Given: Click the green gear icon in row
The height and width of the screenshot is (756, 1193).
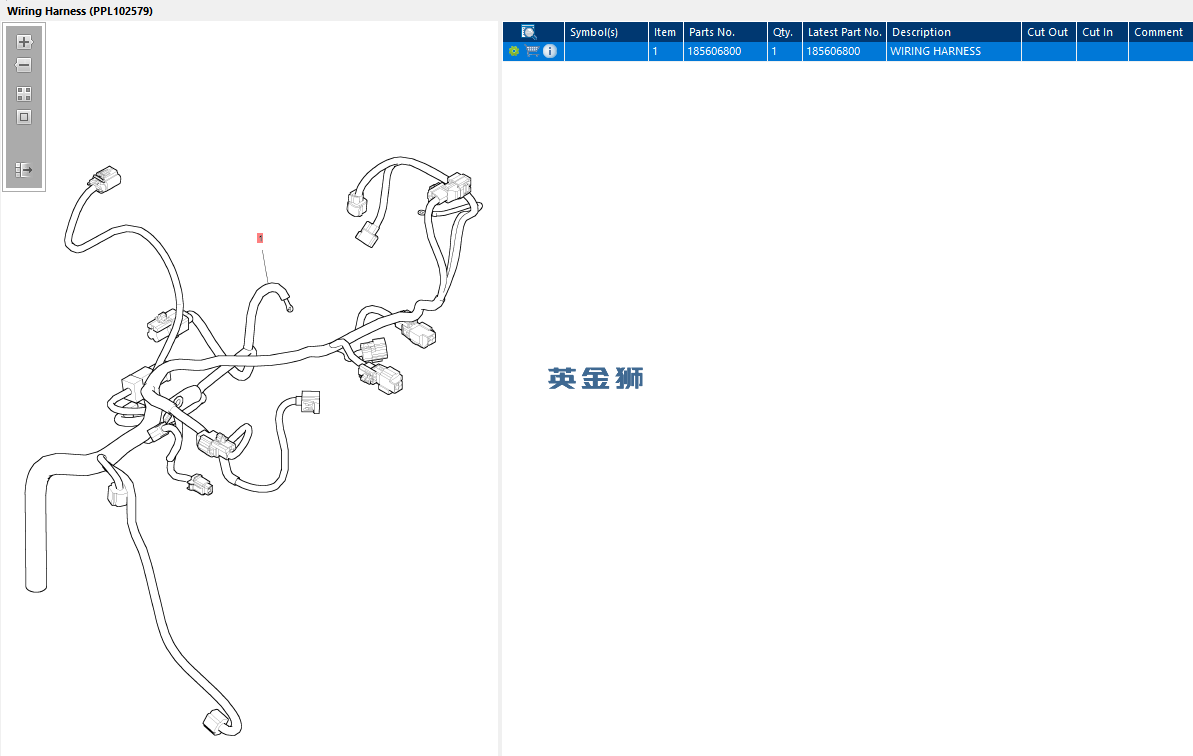Looking at the screenshot, I should (514, 51).
